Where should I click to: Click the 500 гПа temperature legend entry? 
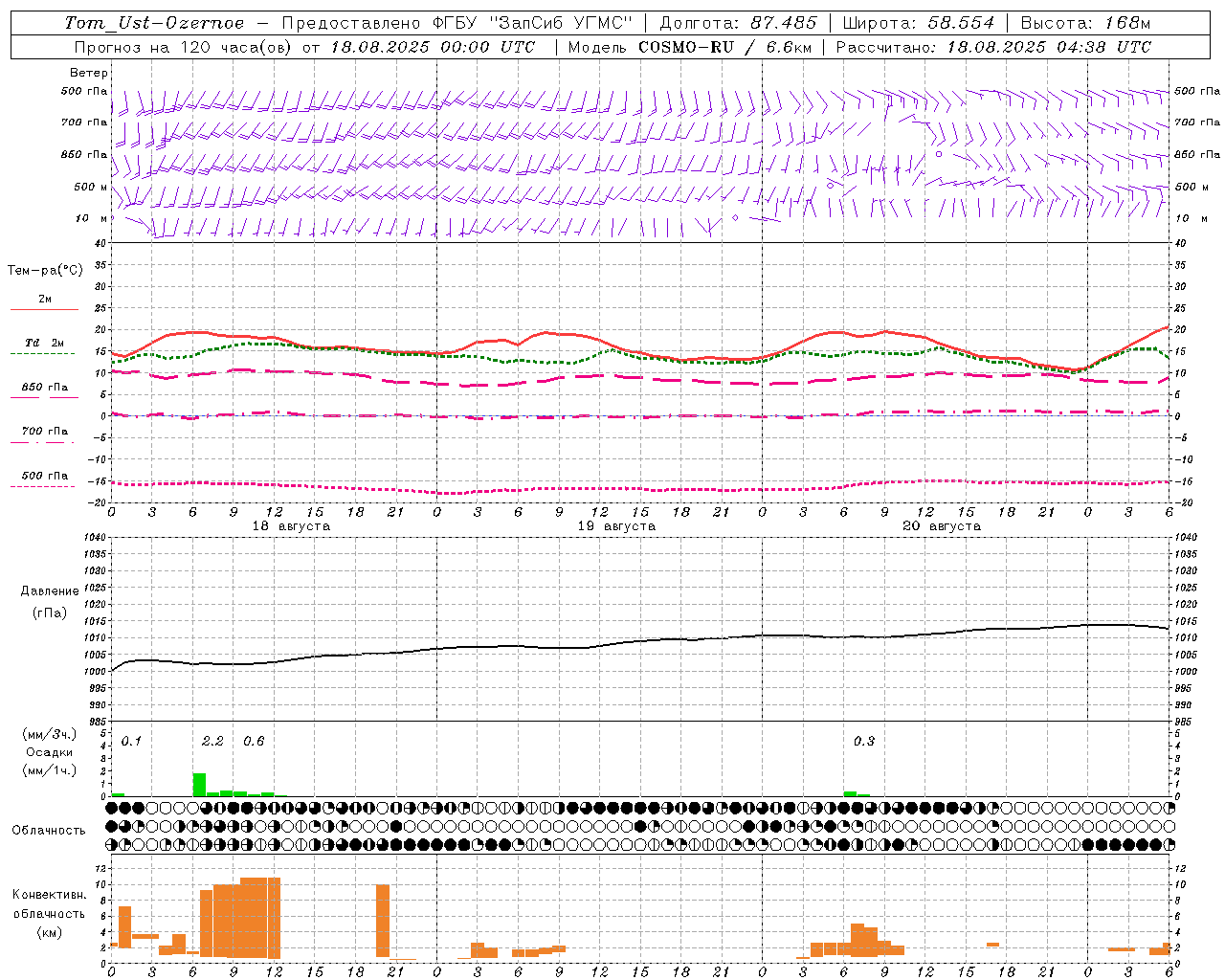pos(45,476)
